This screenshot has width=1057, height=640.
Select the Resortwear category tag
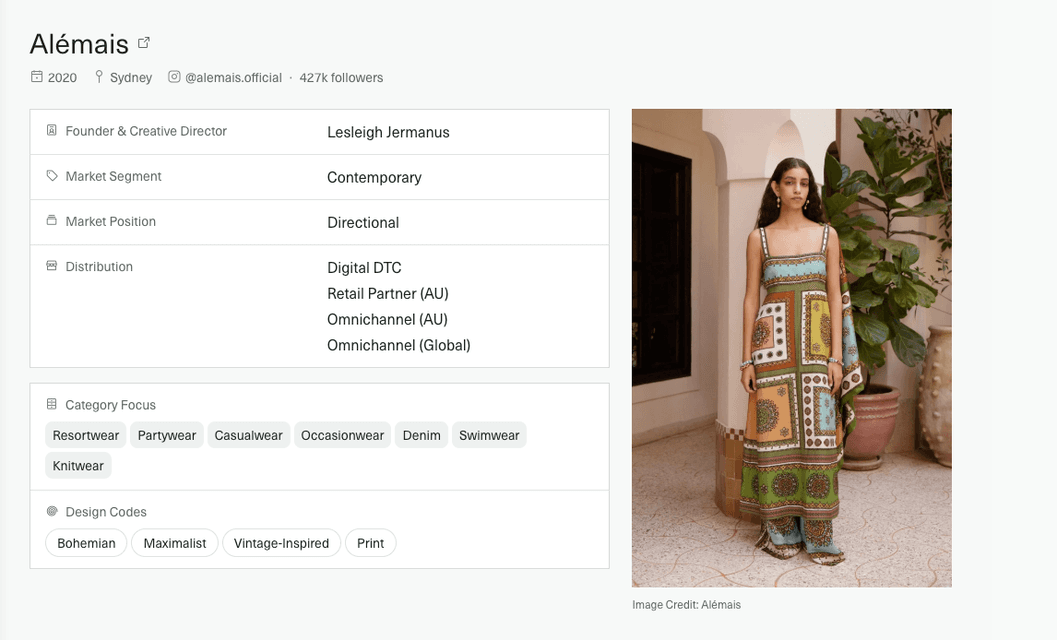pos(86,435)
